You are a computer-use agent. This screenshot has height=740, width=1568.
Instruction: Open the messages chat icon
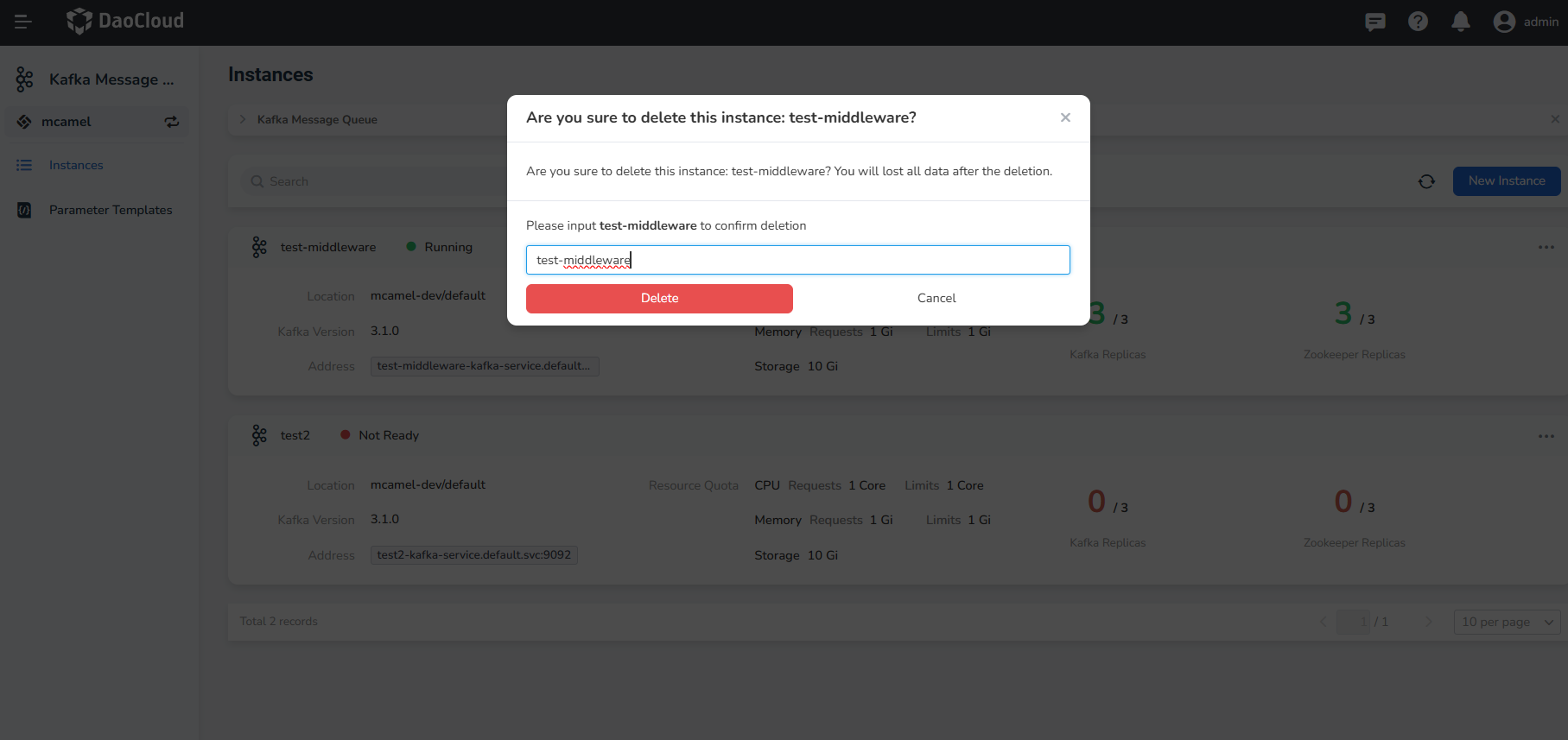[1374, 22]
